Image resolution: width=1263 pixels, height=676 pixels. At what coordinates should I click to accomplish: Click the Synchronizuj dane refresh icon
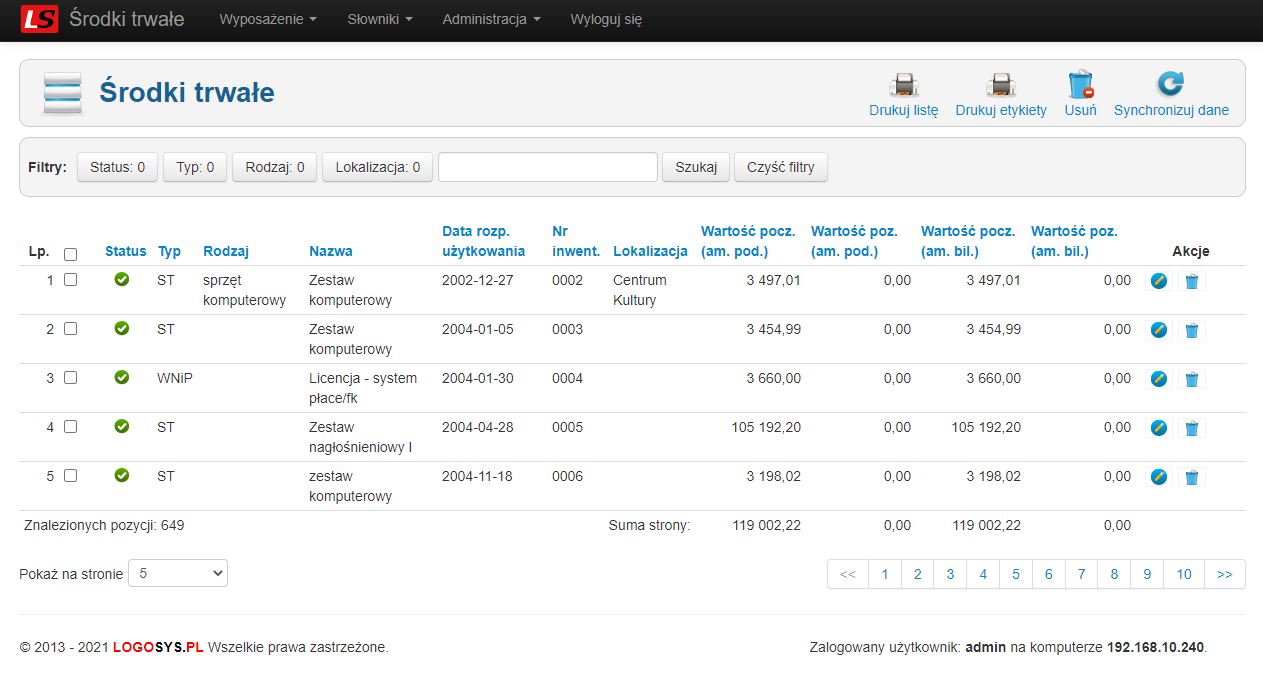coord(1170,84)
